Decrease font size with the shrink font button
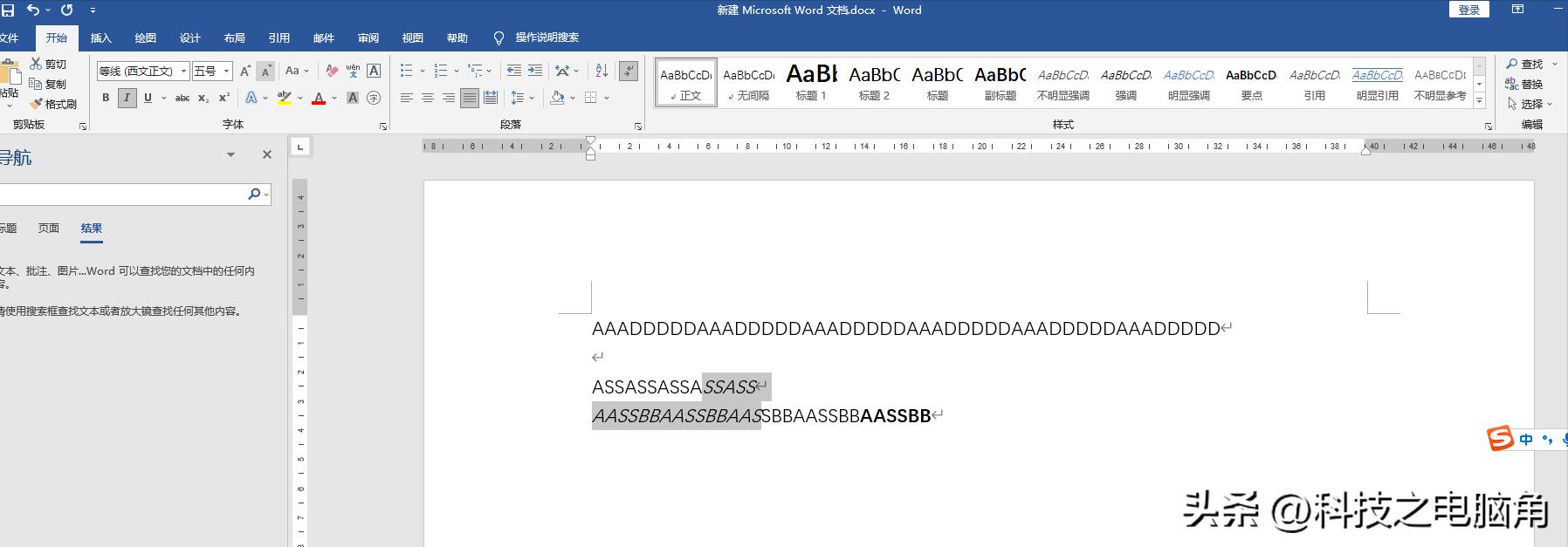Screen dimensions: 1568x547 [x=265, y=71]
